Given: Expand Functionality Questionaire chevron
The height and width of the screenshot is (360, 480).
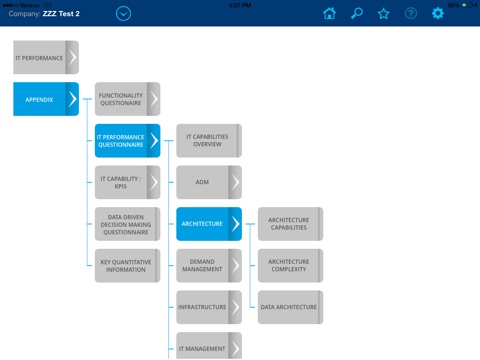Looking at the screenshot, I should (154, 99).
